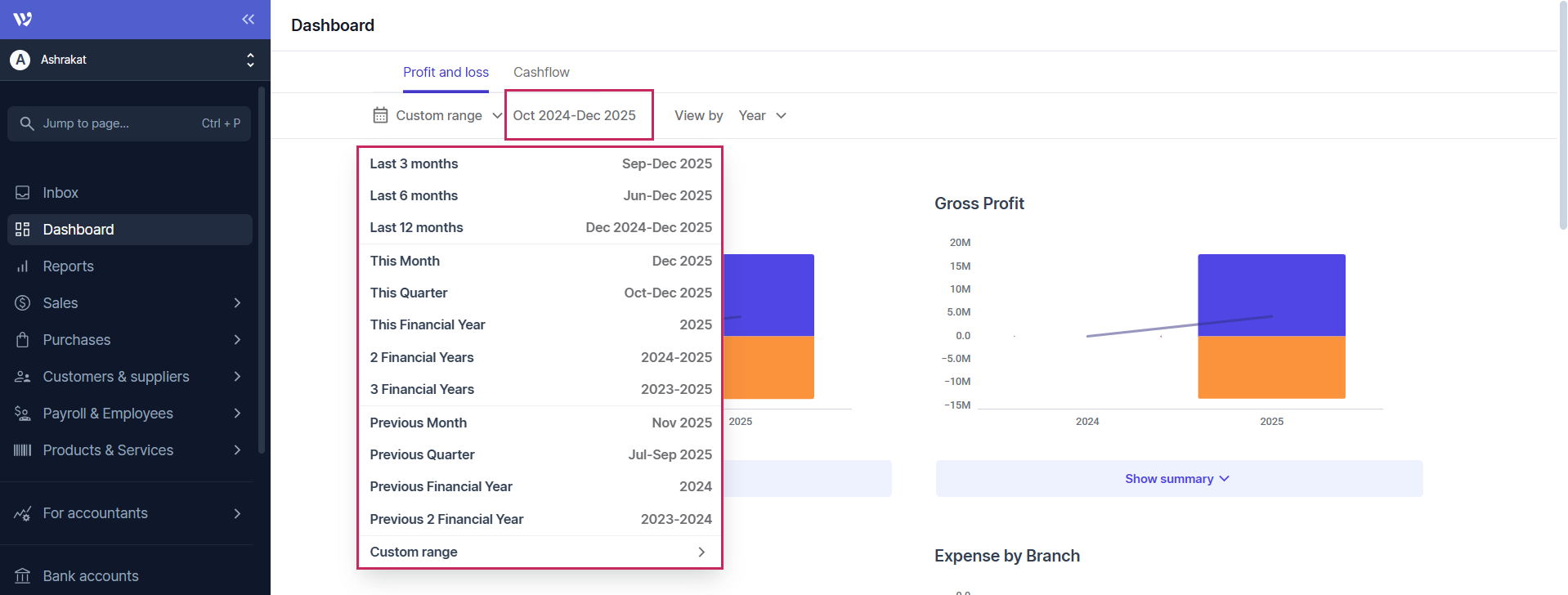
Task: Expand the For accountants section
Action: click(237, 513)
